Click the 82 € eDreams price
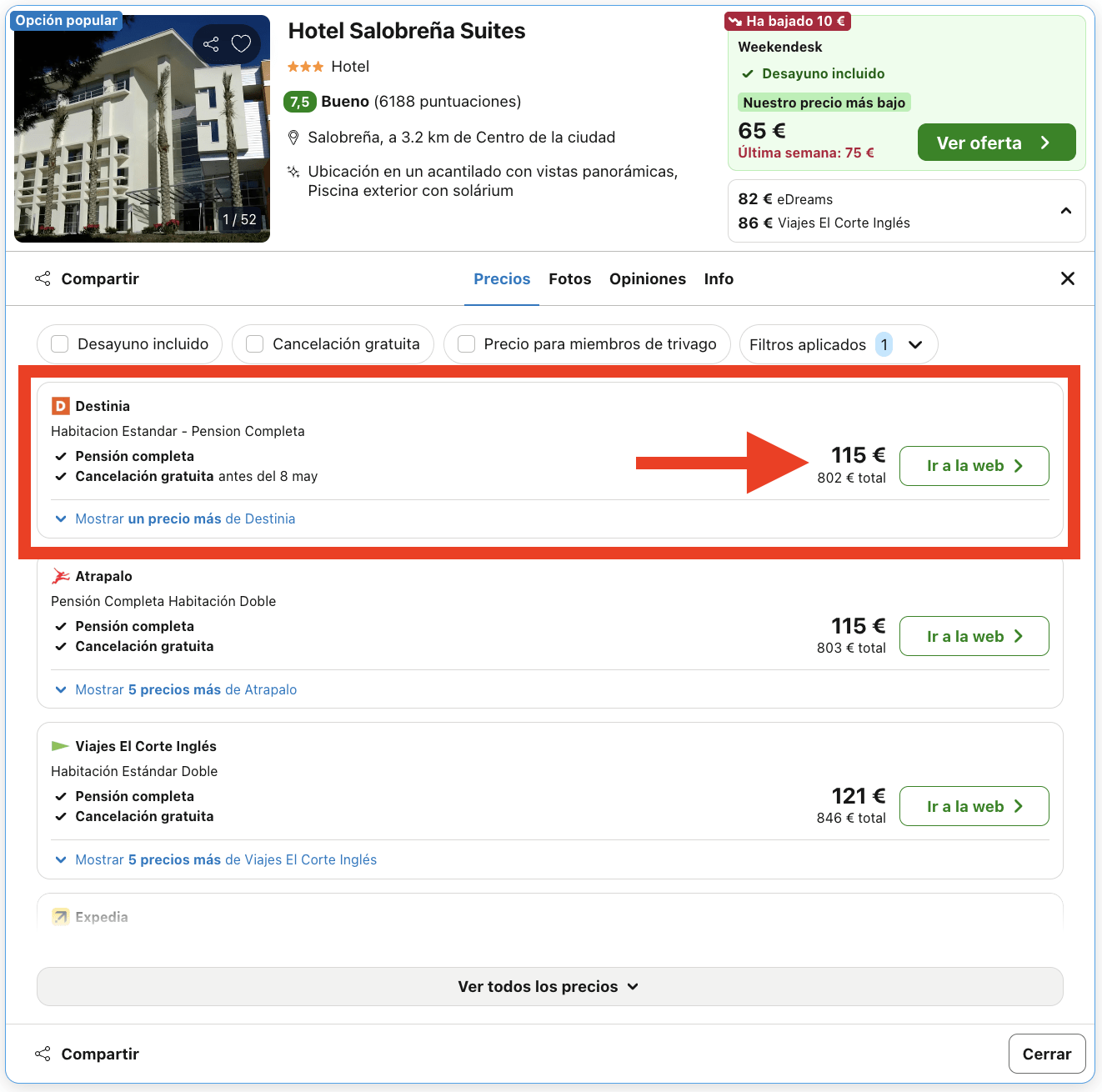The image size is (1102, 1092). [785, 199]
